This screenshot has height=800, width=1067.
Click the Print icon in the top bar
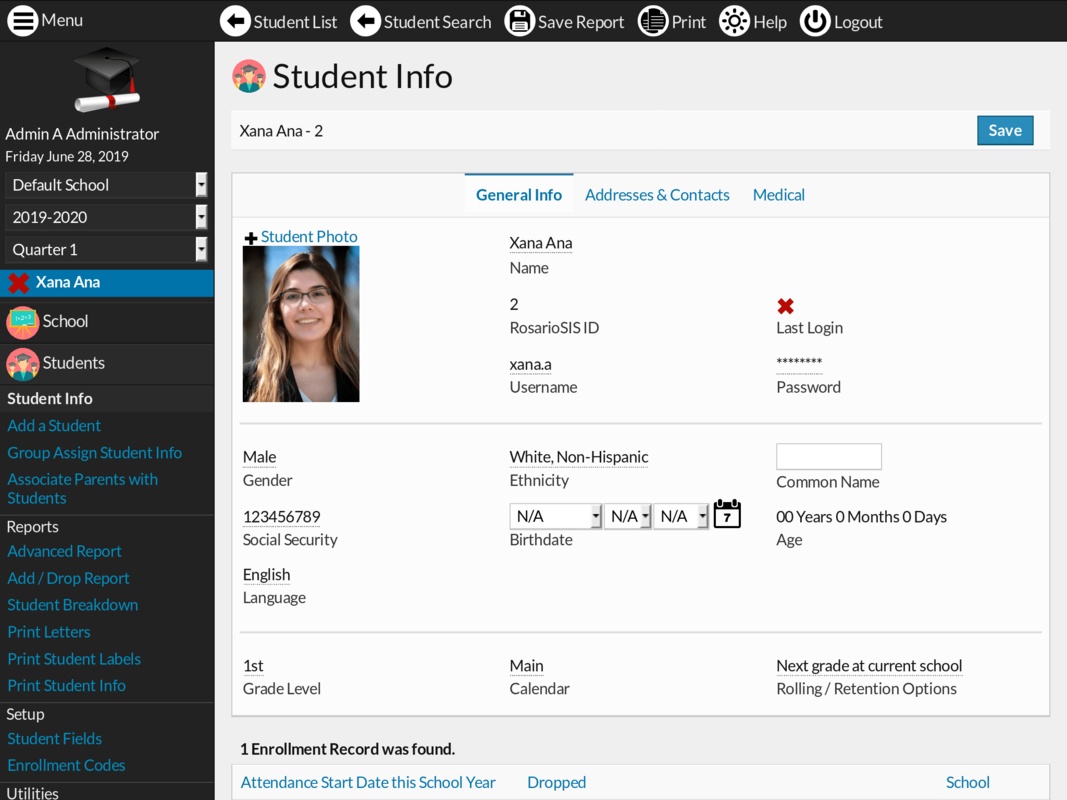(653, 21)
